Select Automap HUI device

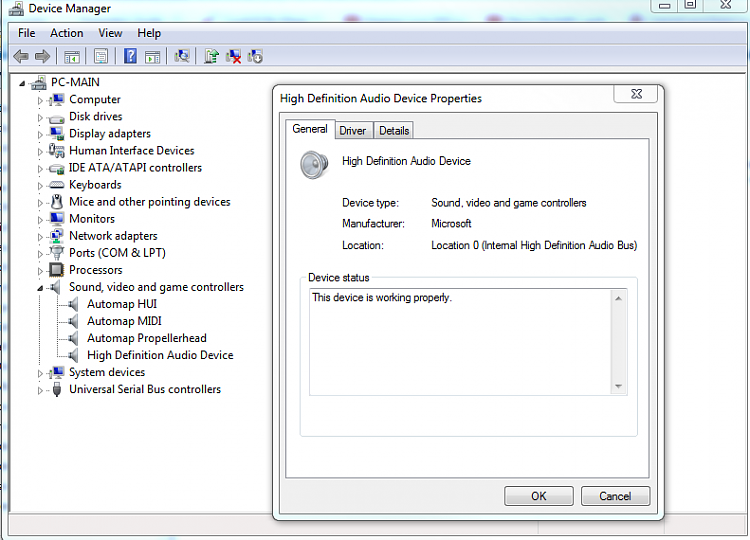coord(122,304)
